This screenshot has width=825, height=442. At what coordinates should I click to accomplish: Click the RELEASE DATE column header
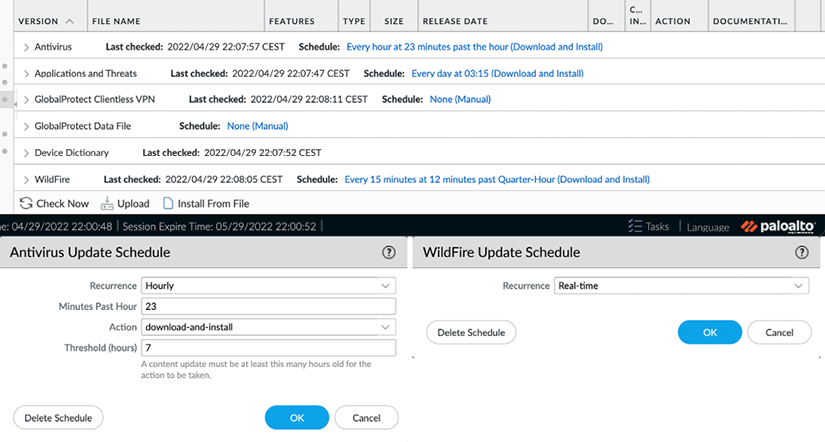455,22
